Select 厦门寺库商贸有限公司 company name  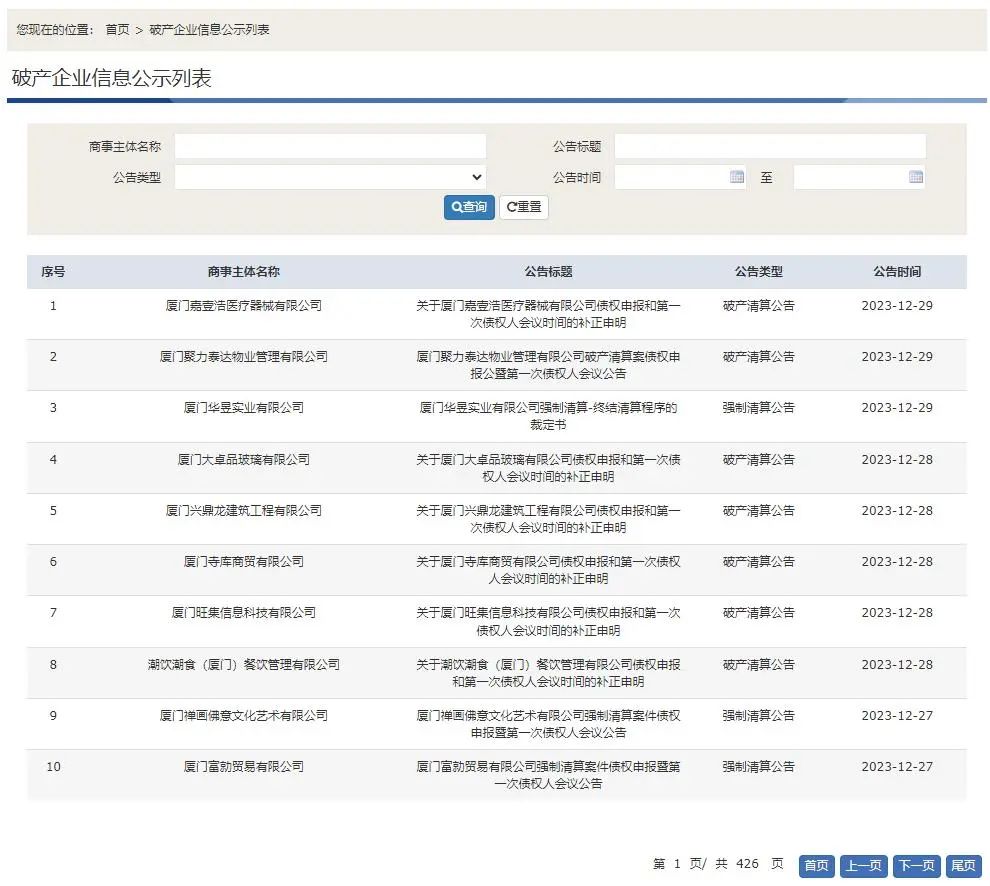[244, 562]
